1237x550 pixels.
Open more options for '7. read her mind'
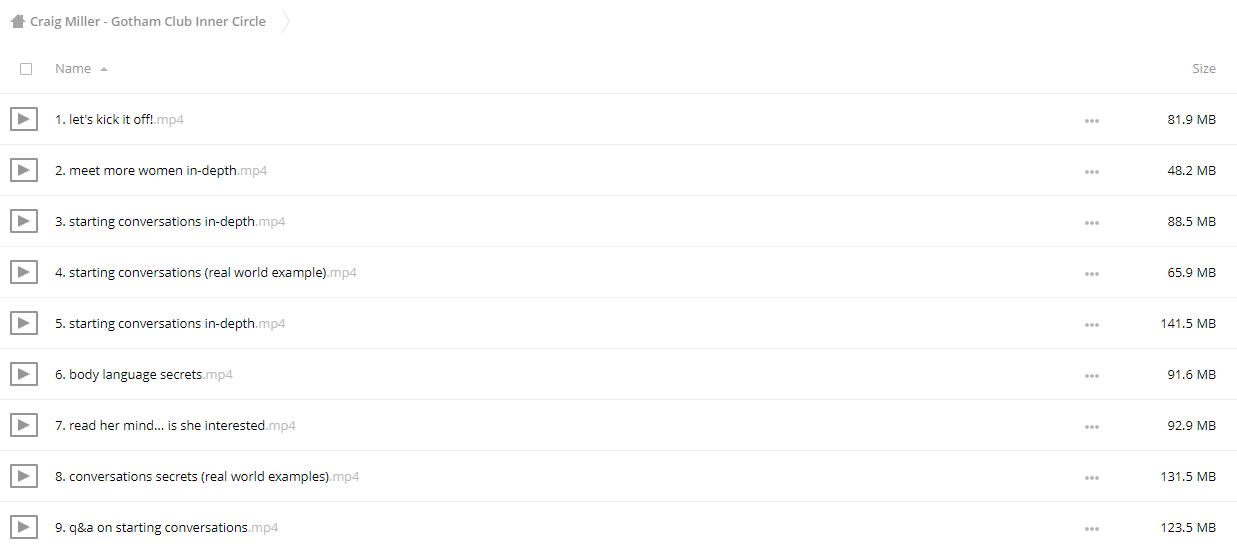pyautogui.click(x=1091, y=426)
